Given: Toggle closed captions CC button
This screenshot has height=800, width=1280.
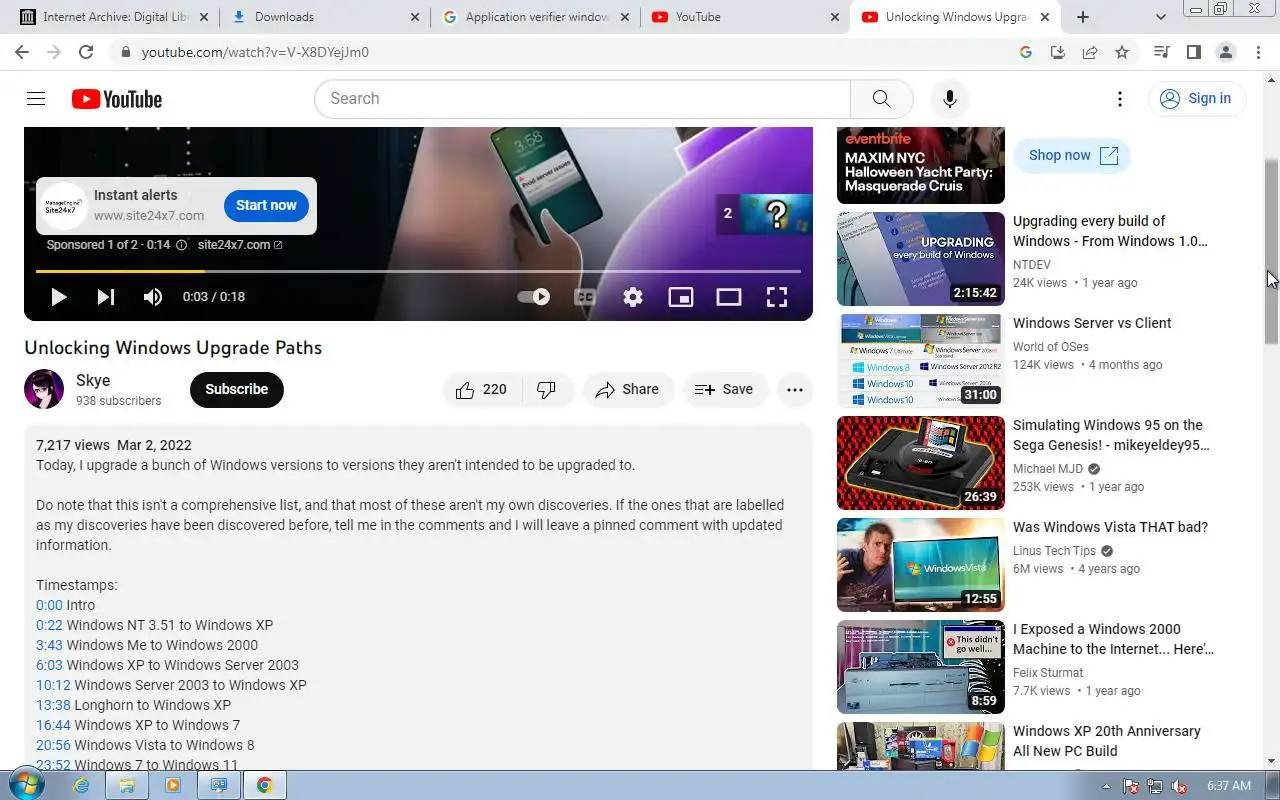Looking at the screenshot, I should pos(584,297).
